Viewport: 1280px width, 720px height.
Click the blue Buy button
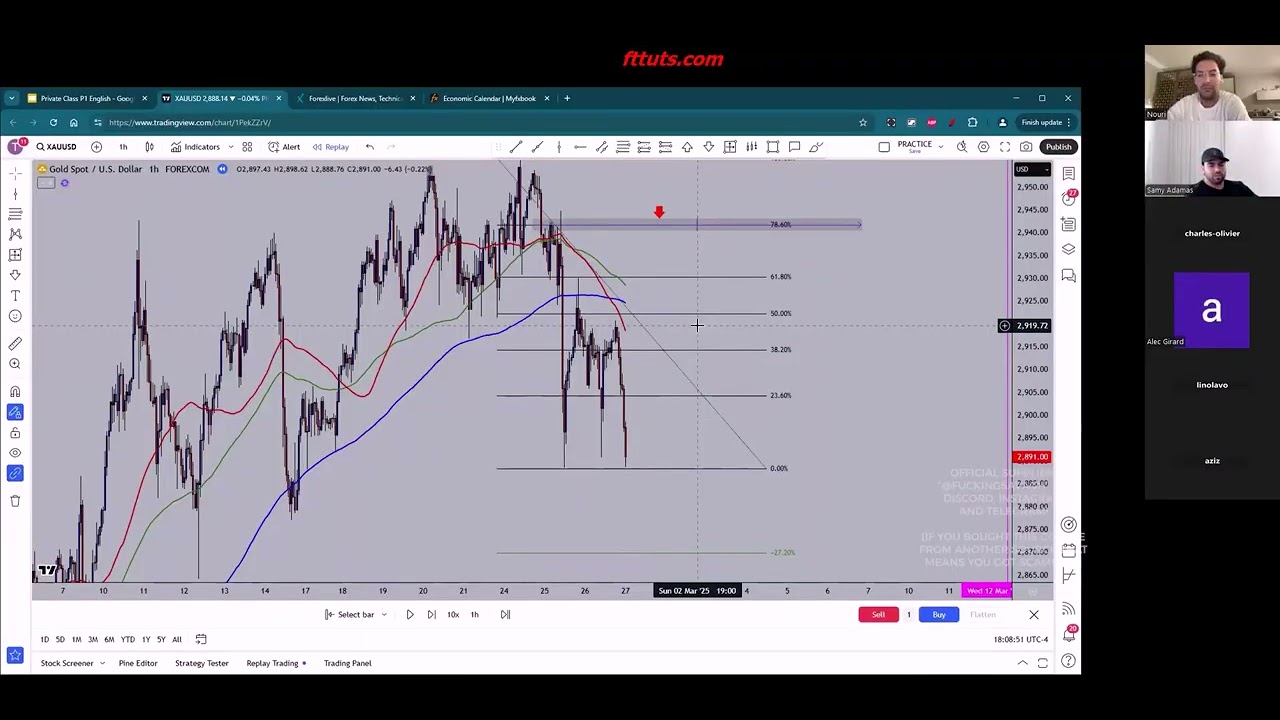pos(939,615)
